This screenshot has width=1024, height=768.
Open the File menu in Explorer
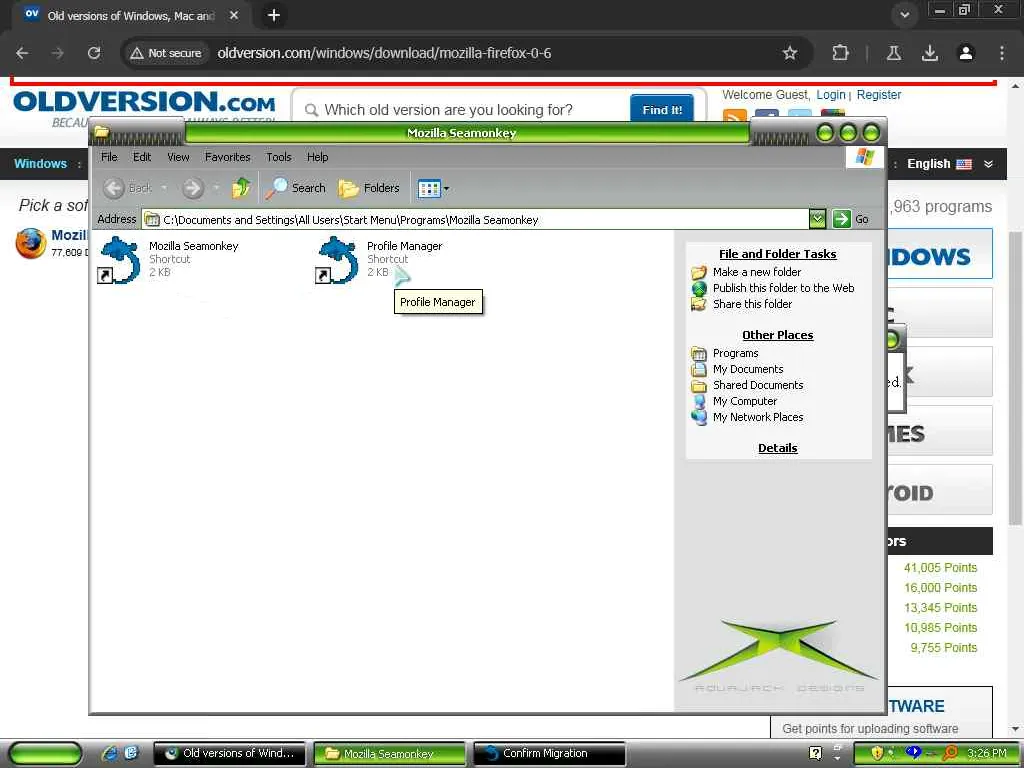coord(109,157)
